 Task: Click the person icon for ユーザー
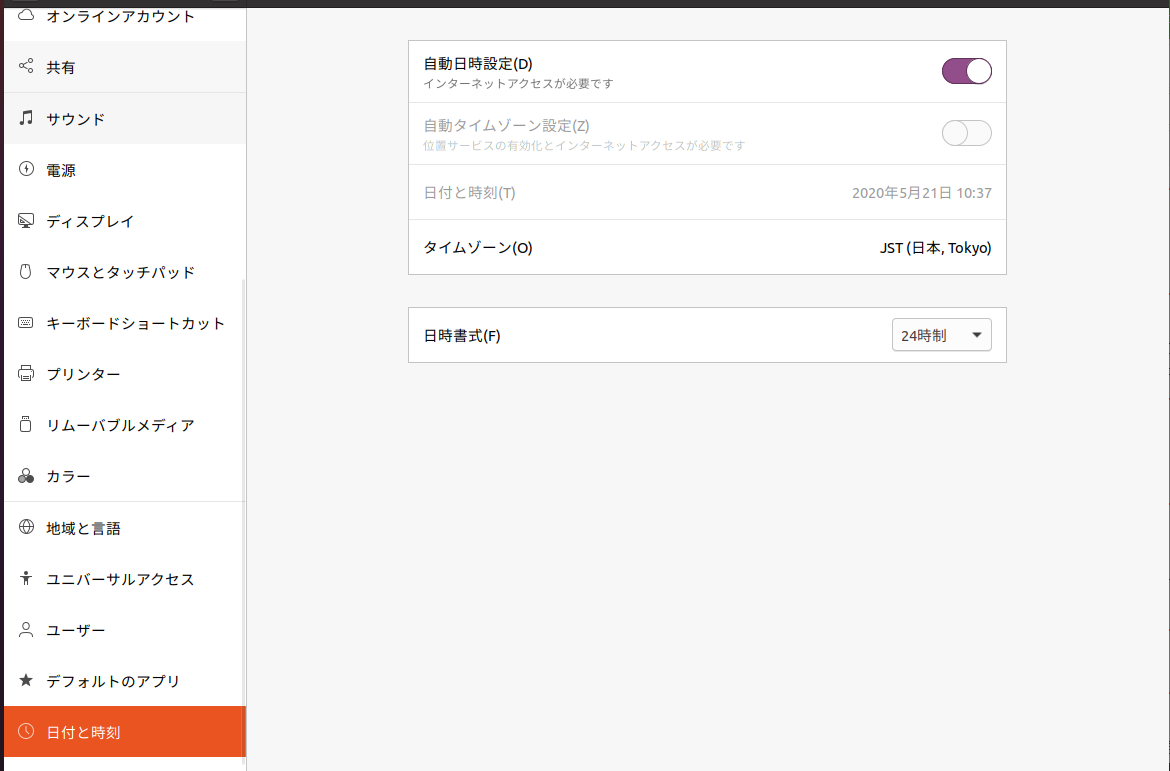tap(26, 629)
